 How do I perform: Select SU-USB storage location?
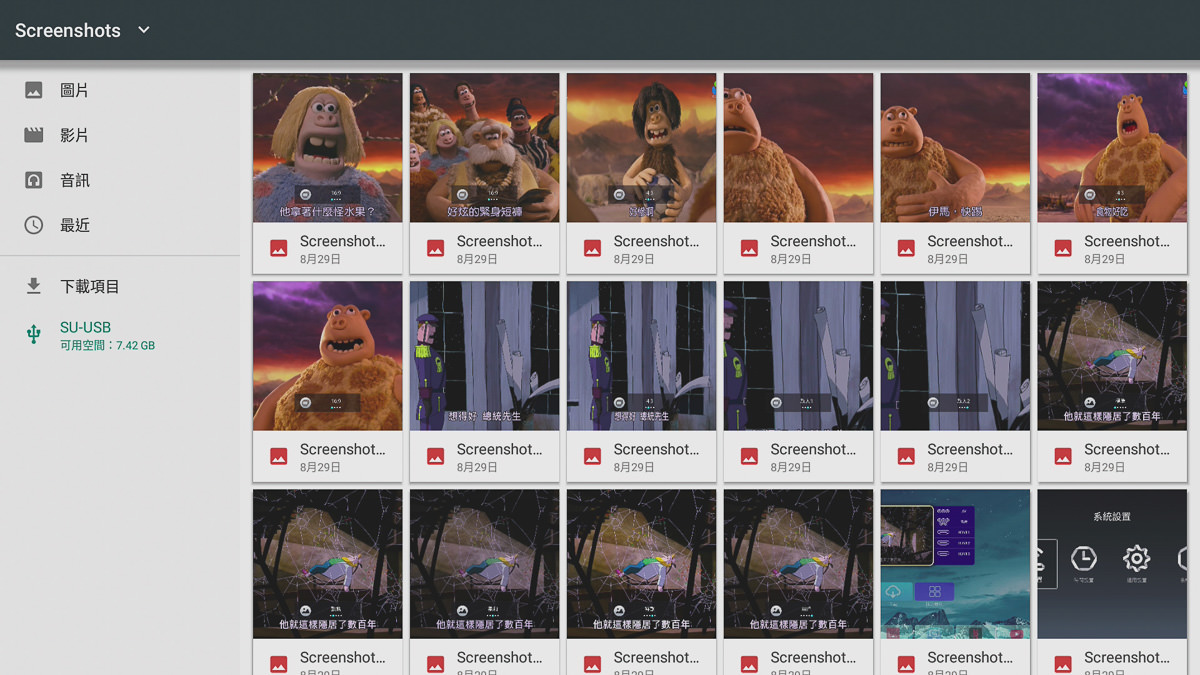pos(120,335)
